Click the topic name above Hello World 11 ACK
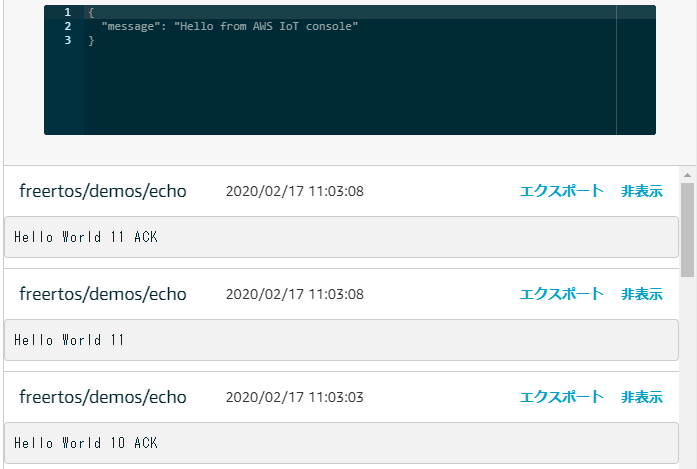Screen dimensions: 697x469 103,191
